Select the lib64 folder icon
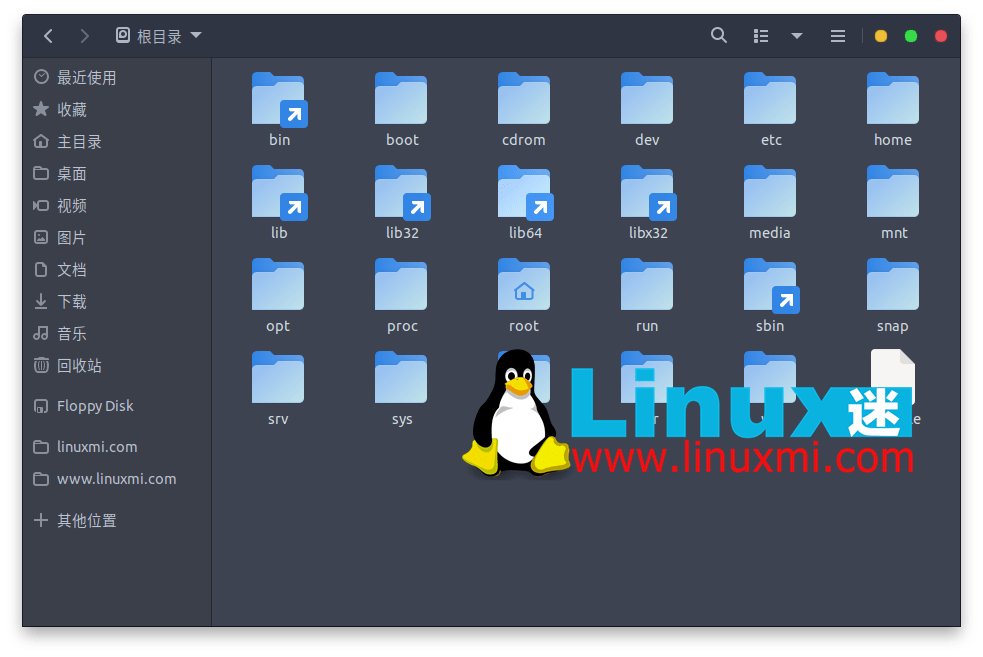983x657 pixels. [524, 192]
